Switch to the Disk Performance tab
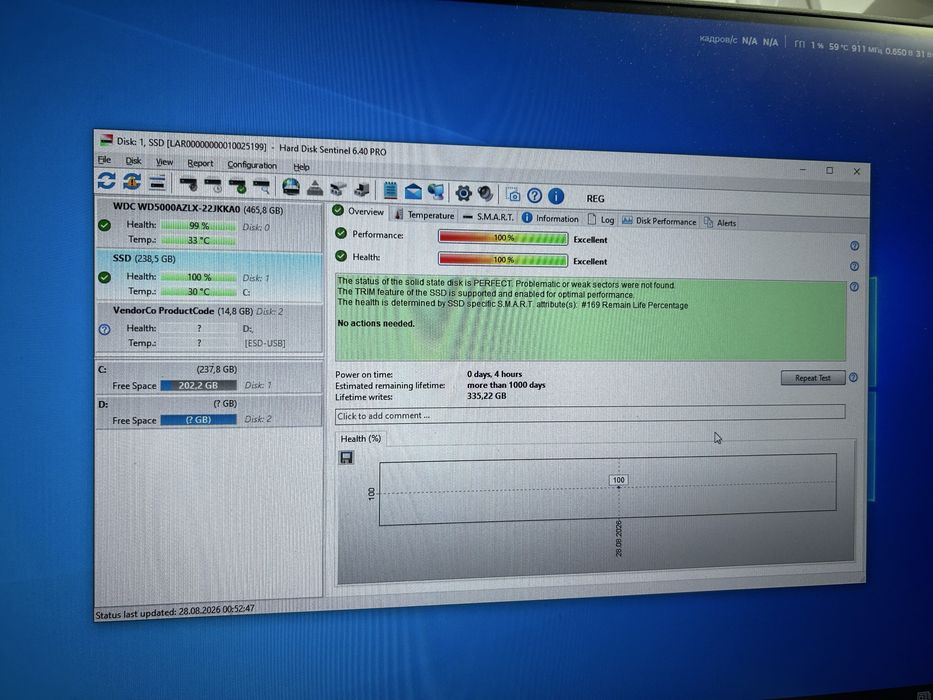 pyautogui.click(x=659, y=221)
